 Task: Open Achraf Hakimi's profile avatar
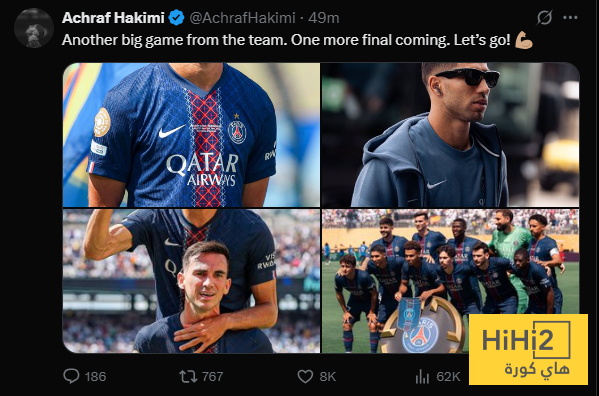34,28
